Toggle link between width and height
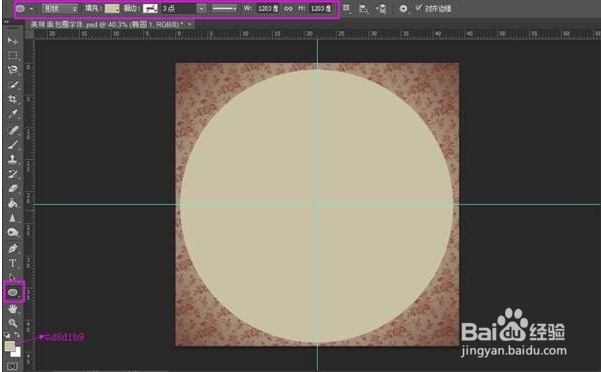 click(x=288, y=8)
